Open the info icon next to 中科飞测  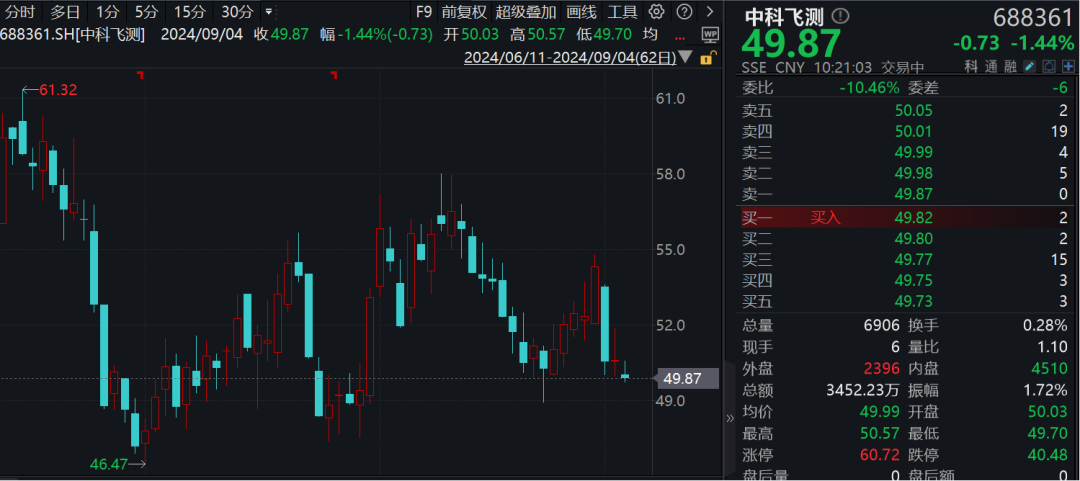[842, 17]
